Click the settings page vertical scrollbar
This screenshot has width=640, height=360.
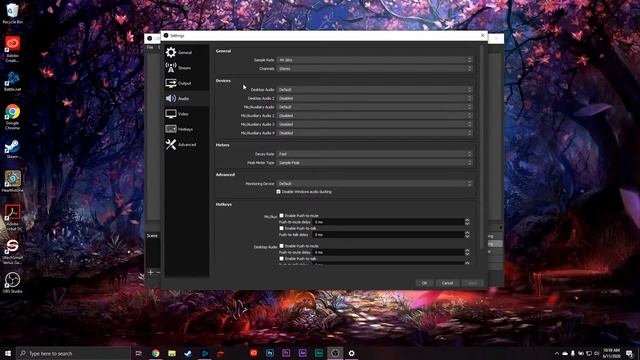(482, 147)
